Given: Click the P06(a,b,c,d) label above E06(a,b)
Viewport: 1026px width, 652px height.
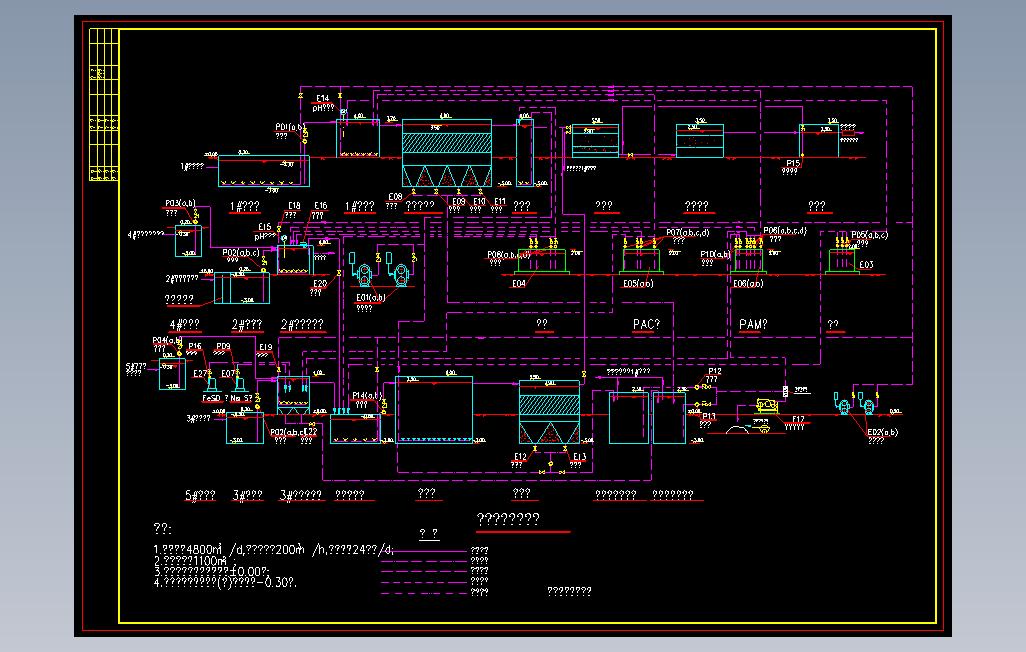Looking at the screenshot, I should (785, 230).
